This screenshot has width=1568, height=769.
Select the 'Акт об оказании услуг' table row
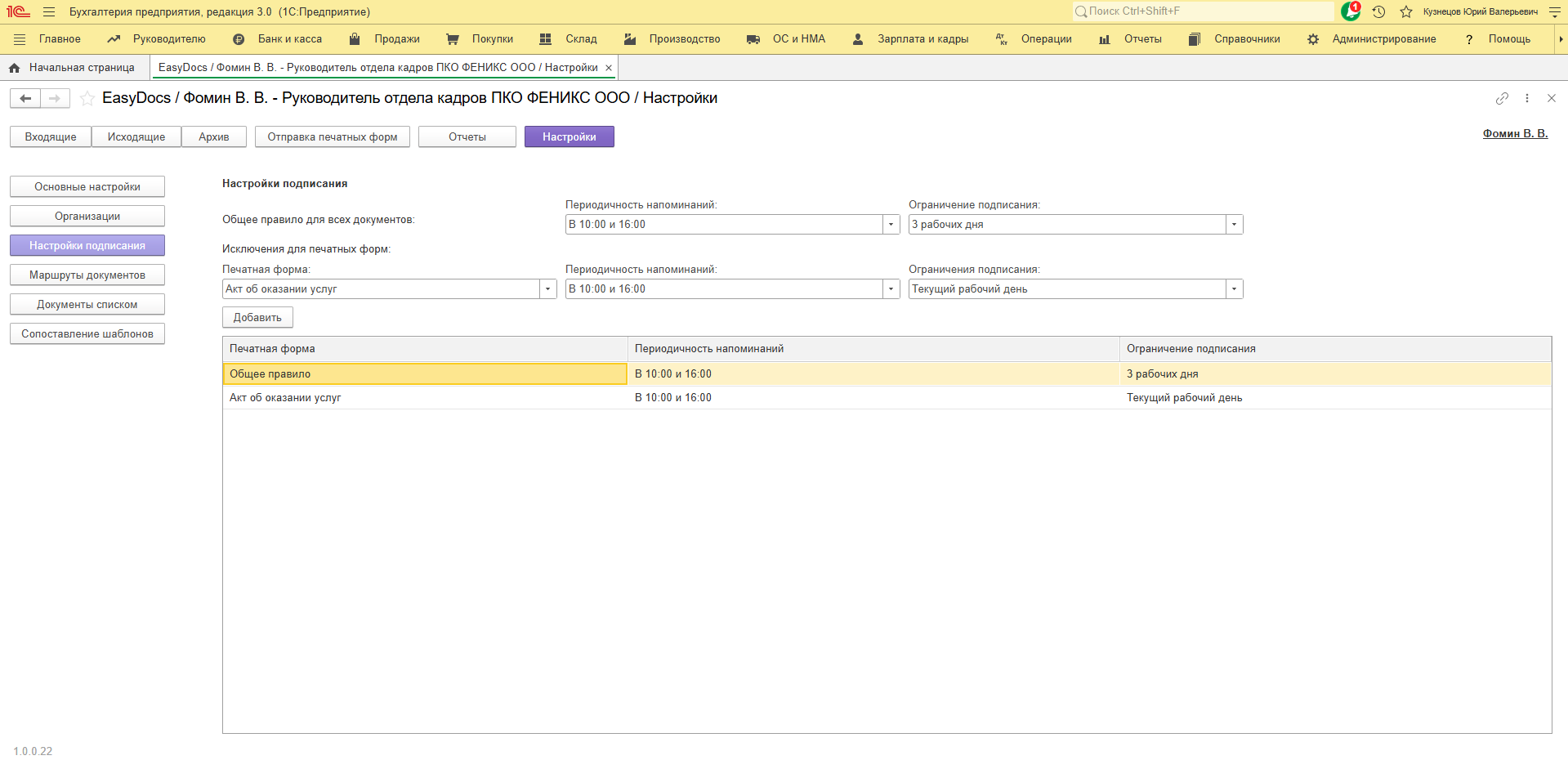(425, 398)
